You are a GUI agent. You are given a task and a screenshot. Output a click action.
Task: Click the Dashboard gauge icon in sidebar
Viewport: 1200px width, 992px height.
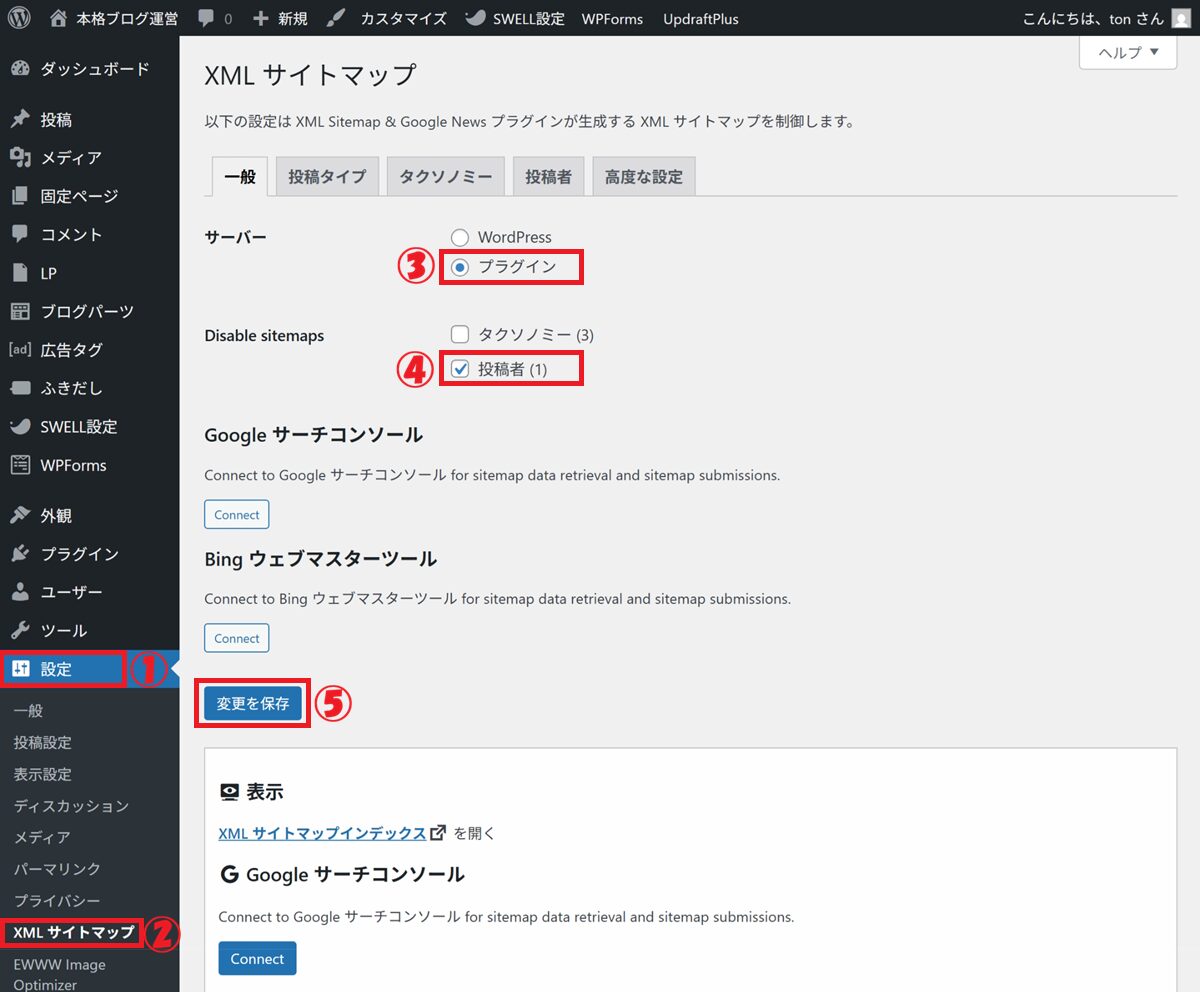coord(20,69)
